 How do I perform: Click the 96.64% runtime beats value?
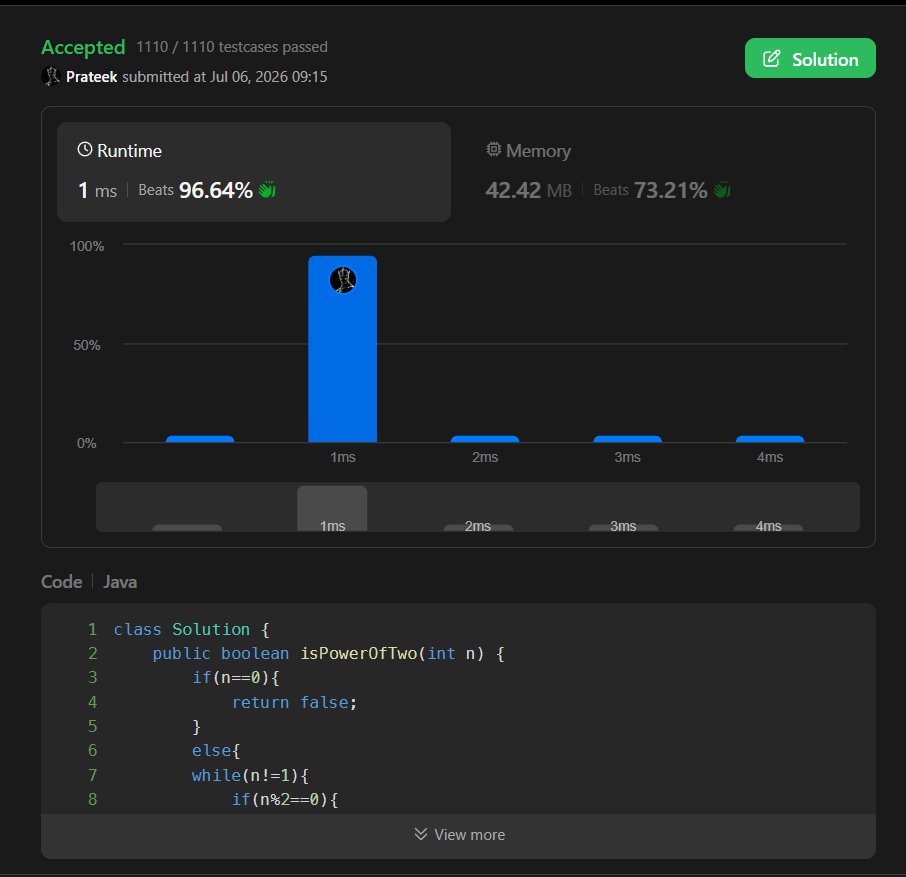(x=216, y=190)
